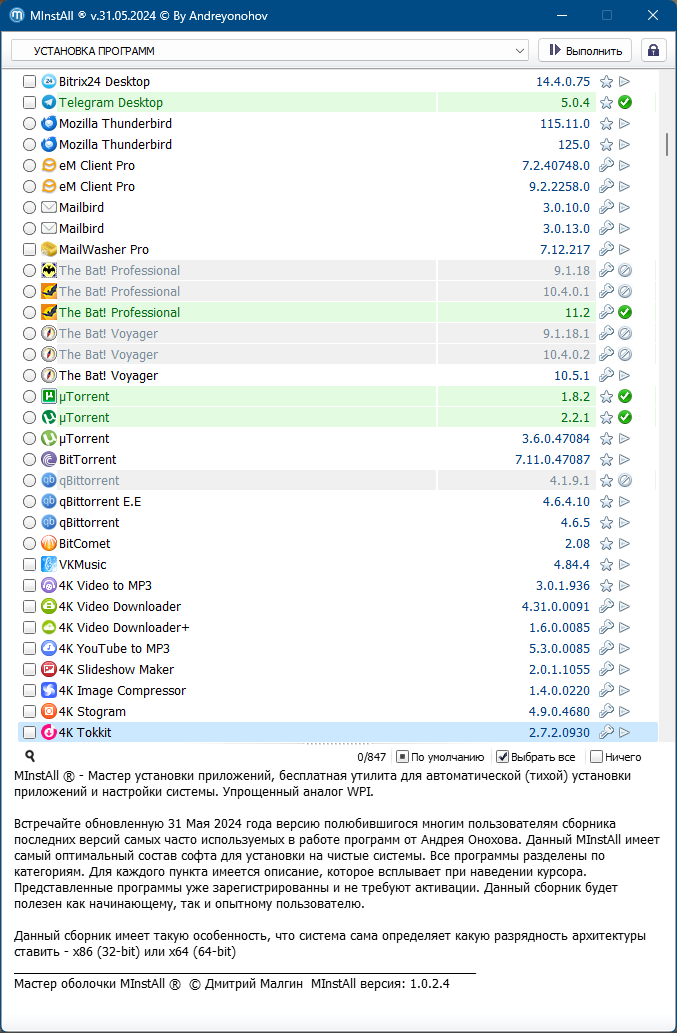Check the Bitrix24 Desktop checkbox
Screen dimensions: 677x1033
(29, 82)
